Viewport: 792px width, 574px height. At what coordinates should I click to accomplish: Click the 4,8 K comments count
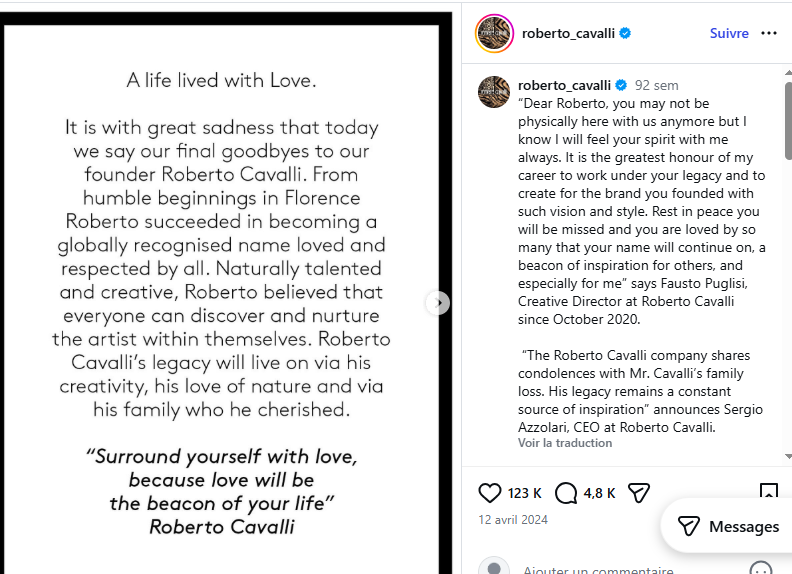(599, 493)
